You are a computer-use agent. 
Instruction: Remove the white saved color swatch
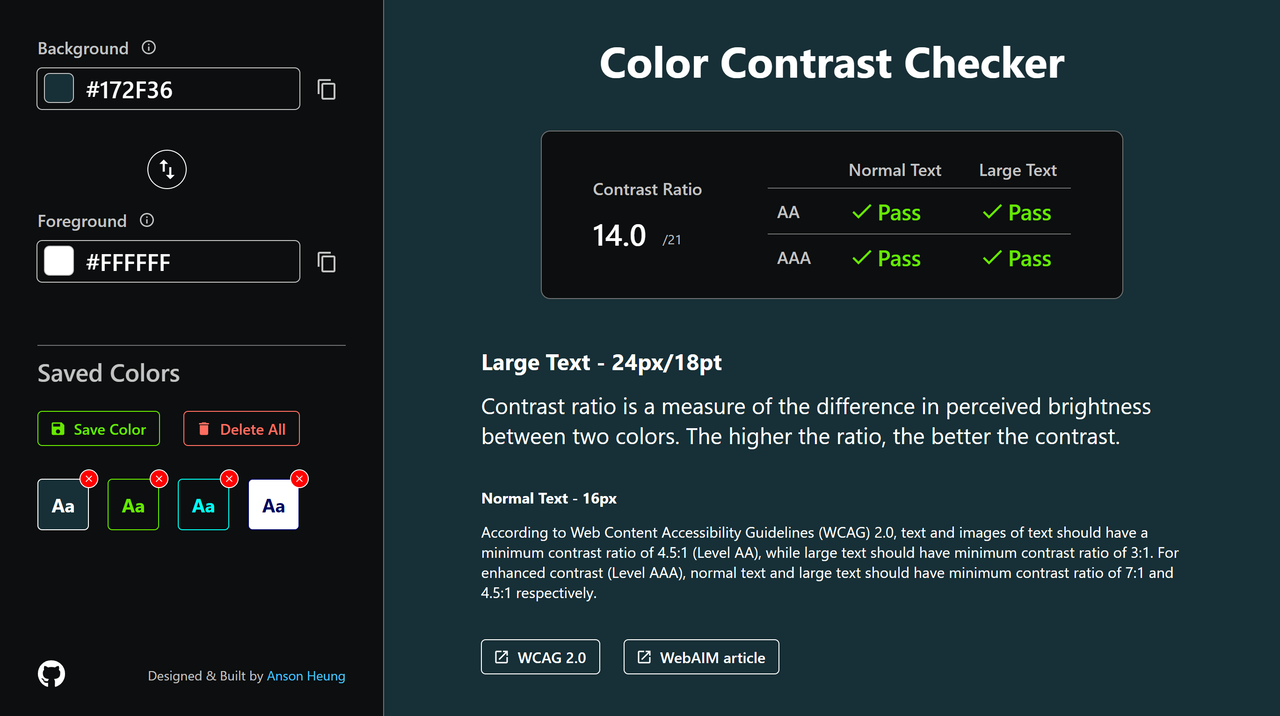click(x=299, y=479)
